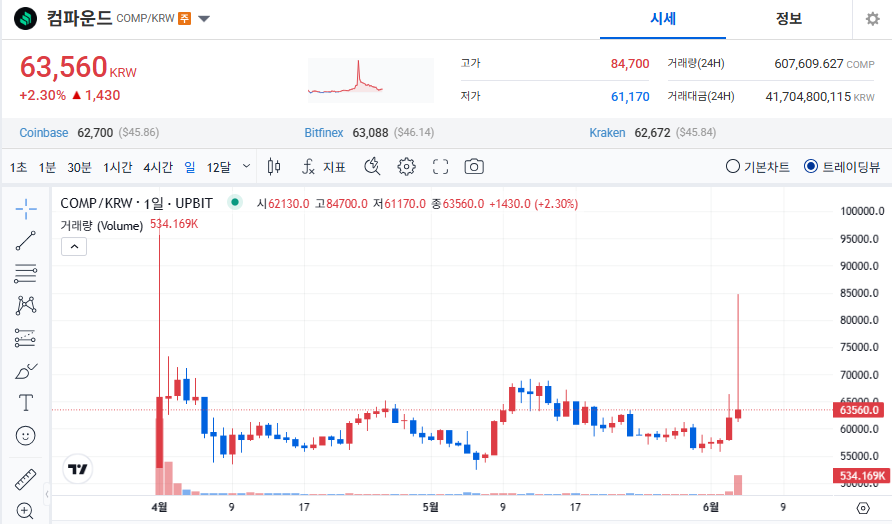
Task: Select the 12달 interval
Action: 218,167
